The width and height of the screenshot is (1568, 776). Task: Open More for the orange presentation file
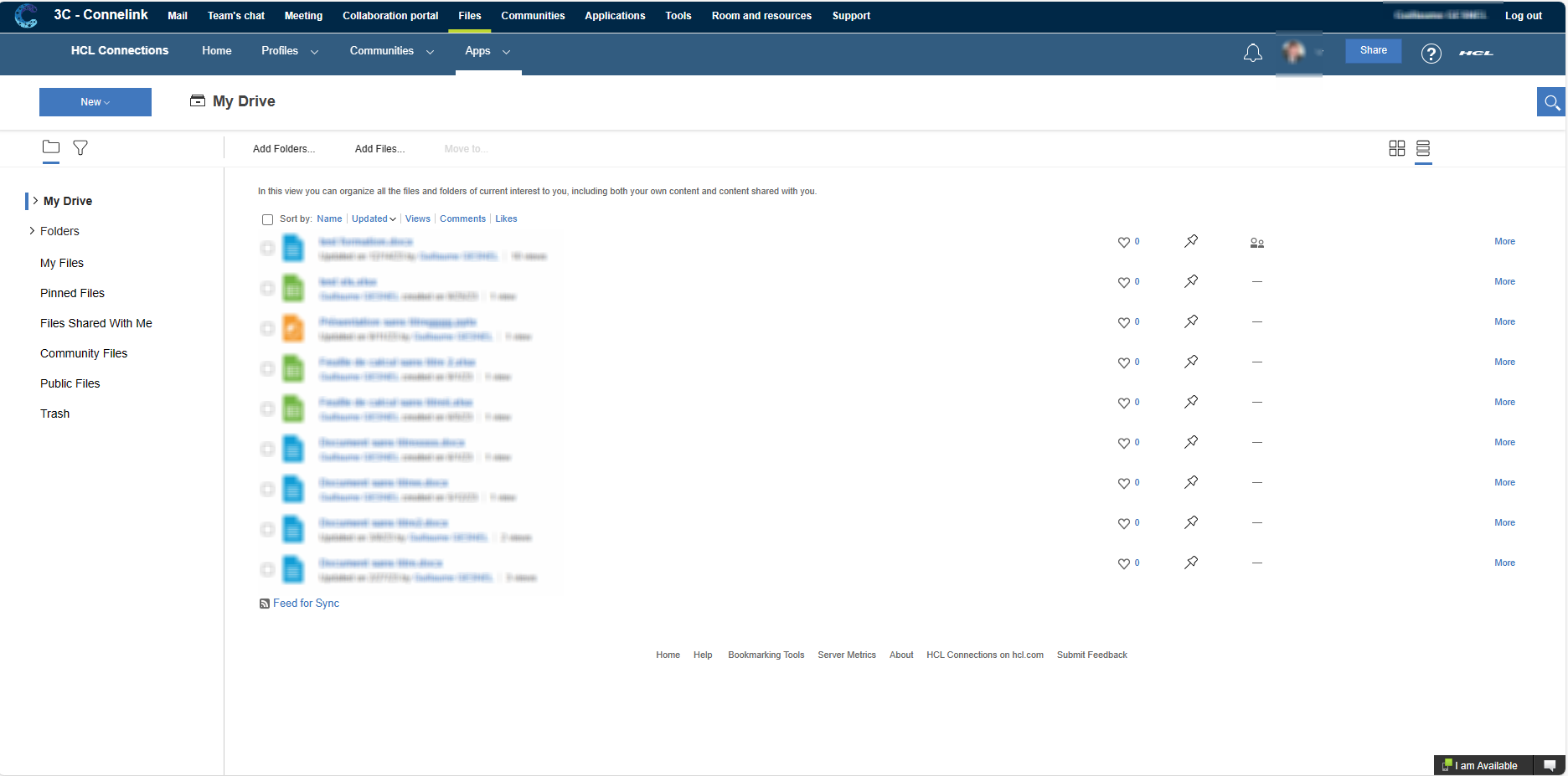[1504, 322]
